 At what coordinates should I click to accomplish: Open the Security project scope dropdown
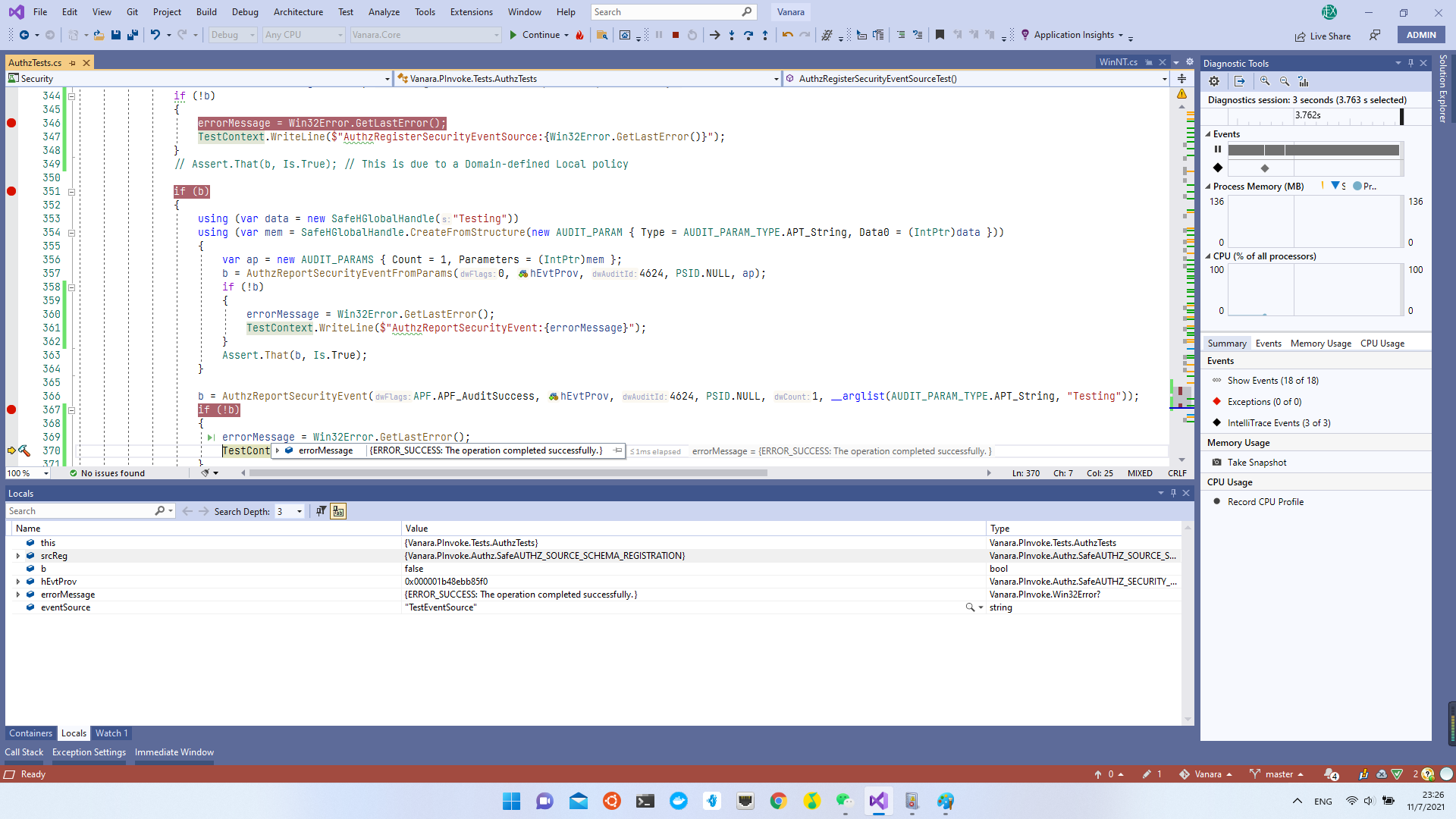(x=387, y=79)
